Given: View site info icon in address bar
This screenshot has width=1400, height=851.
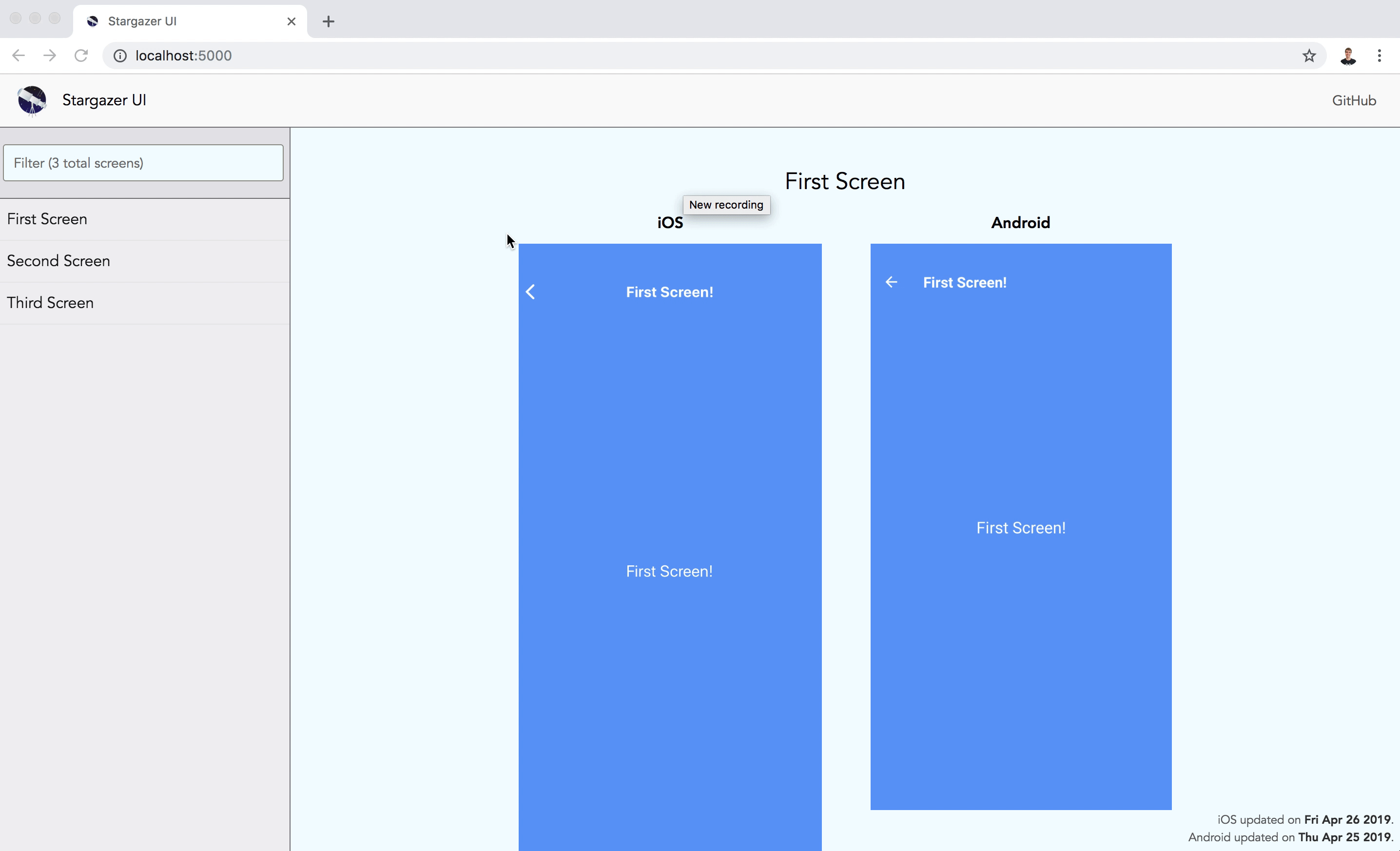Looking at the screenshot, I should coord(120,56).
